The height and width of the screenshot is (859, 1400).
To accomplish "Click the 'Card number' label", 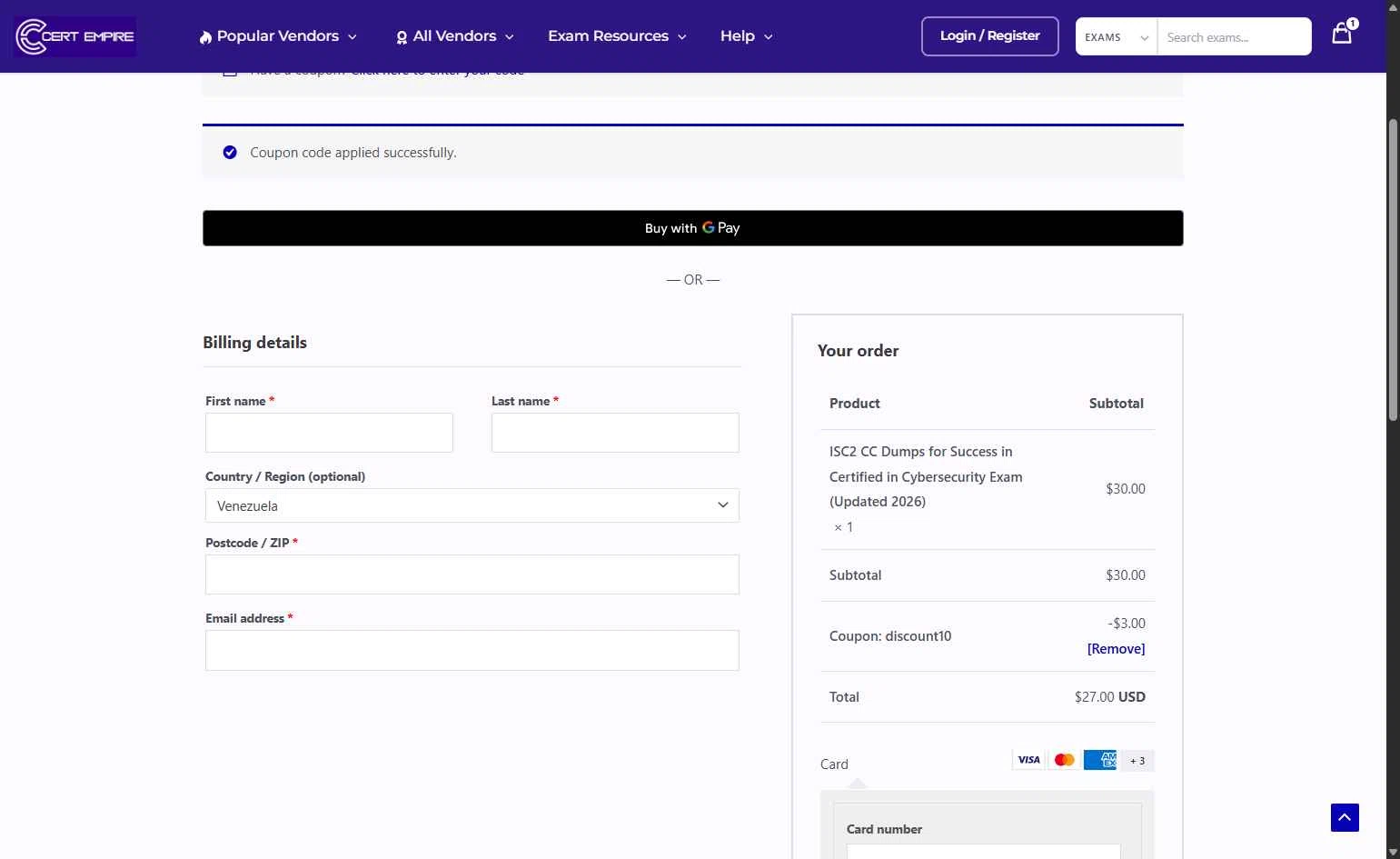I will coord(884,829).
